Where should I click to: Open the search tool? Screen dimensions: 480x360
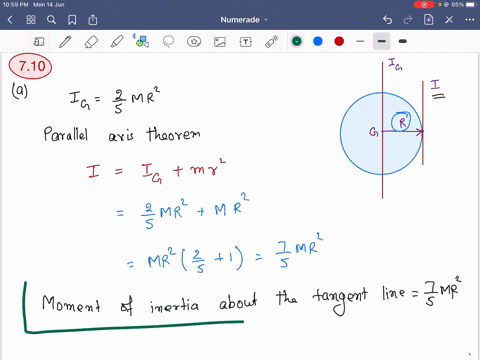[51, 20]
